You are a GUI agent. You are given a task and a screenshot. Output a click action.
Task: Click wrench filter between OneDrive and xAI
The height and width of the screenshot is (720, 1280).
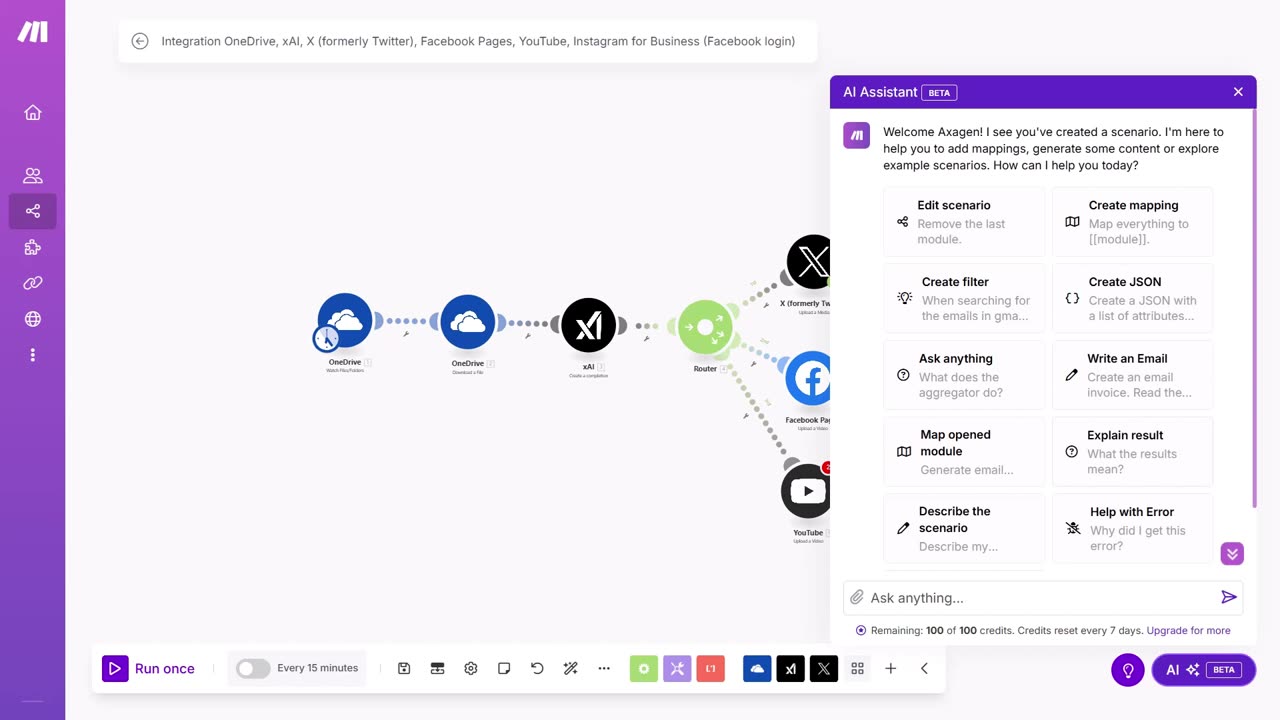(x=528, y=336)
